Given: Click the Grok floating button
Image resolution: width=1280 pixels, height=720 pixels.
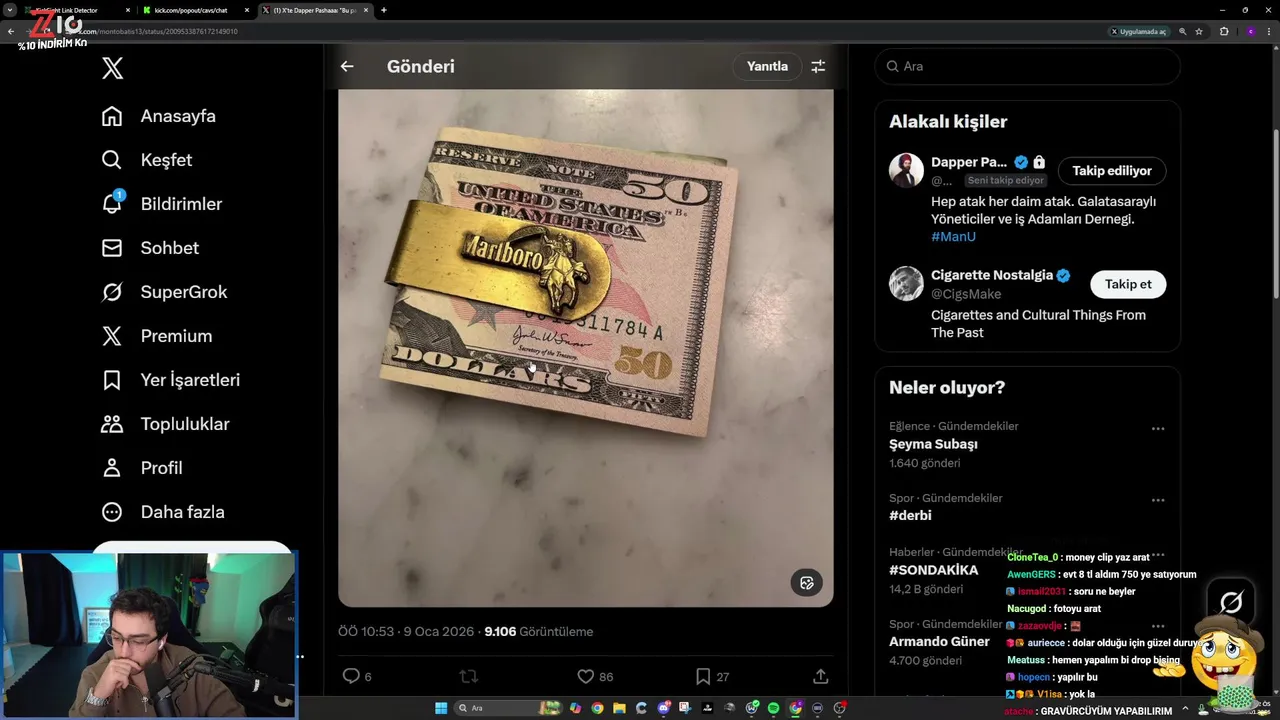Looking at the screenshot, I should pos(1231,602).
